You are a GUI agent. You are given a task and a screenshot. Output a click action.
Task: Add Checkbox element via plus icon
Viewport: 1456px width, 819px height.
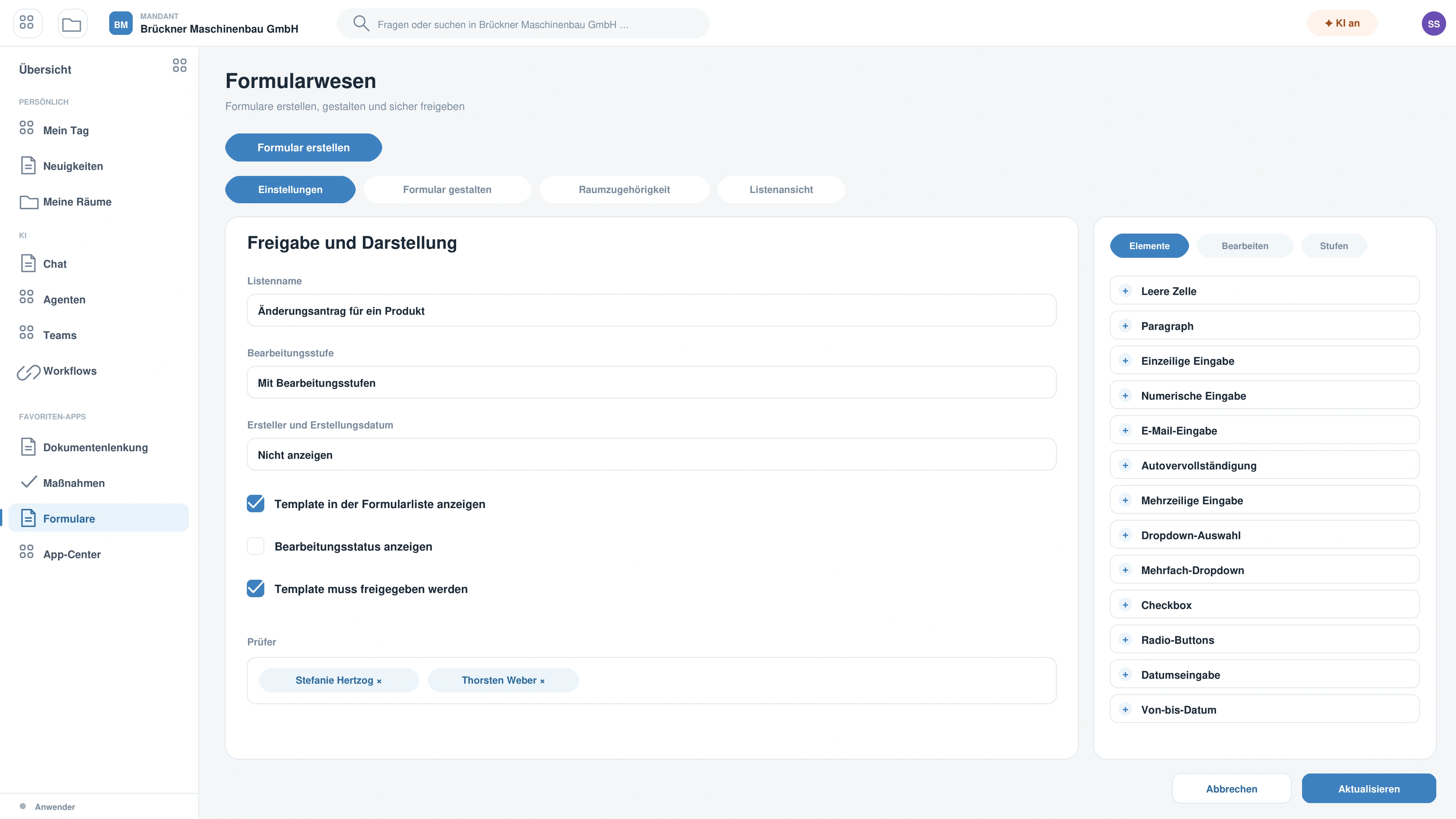pos(1125,605)
